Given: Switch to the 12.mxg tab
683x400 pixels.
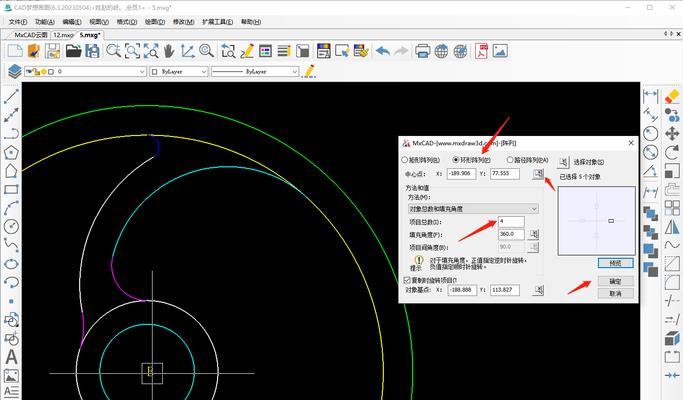Looking at the screenshot, I should (x=63, y=35).
